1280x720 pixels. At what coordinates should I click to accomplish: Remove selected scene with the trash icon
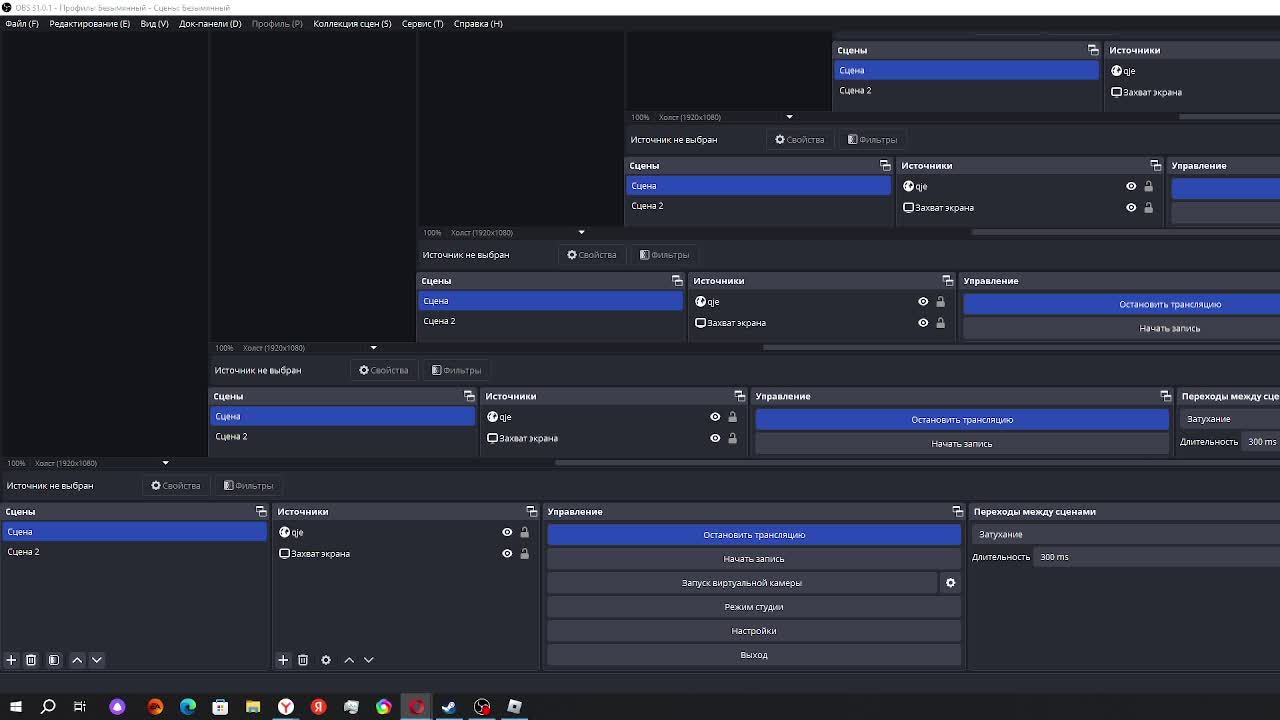[31, 660]
